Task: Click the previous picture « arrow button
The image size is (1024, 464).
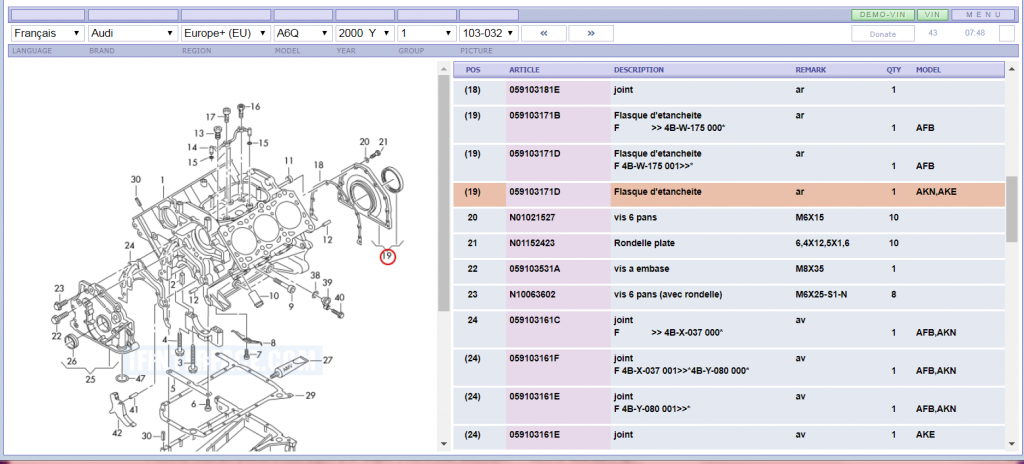Action: [x=544, y=33]
